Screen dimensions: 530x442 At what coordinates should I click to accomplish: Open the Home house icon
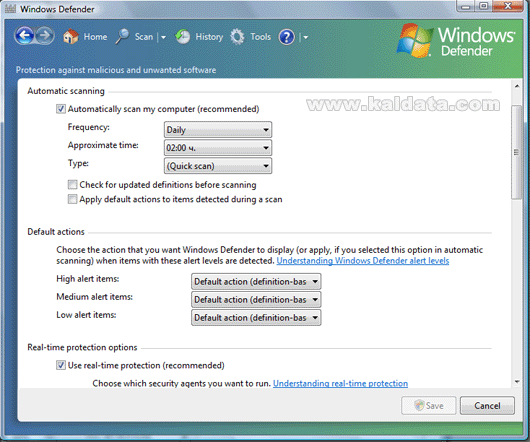pos(71,36)
